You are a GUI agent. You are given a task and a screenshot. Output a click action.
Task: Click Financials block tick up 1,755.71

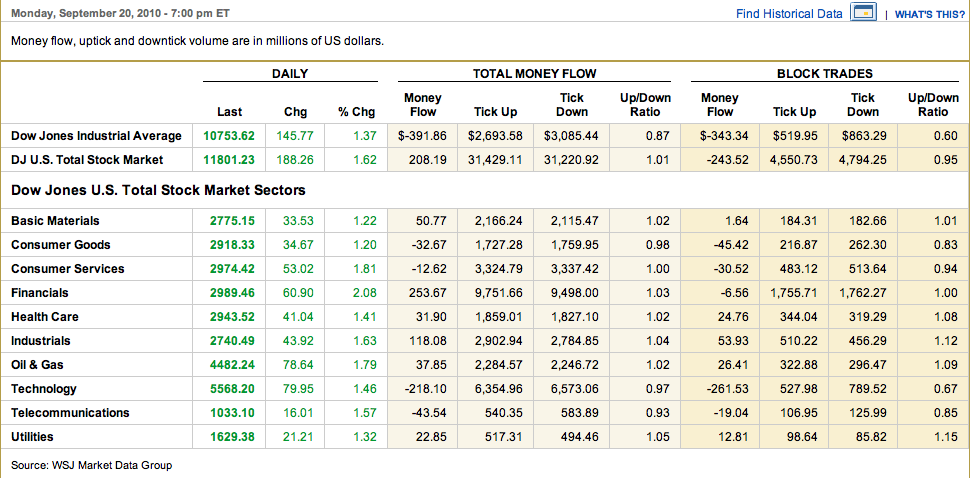[794, 292]
